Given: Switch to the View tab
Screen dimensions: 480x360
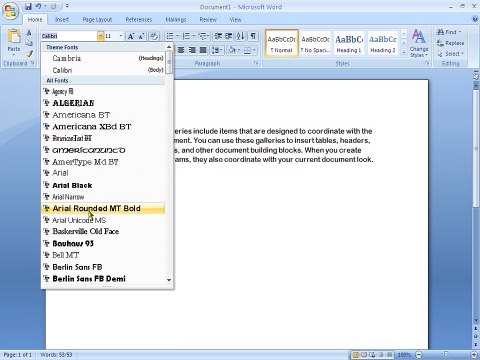Looking at the screenshot, I should point(235,20).
